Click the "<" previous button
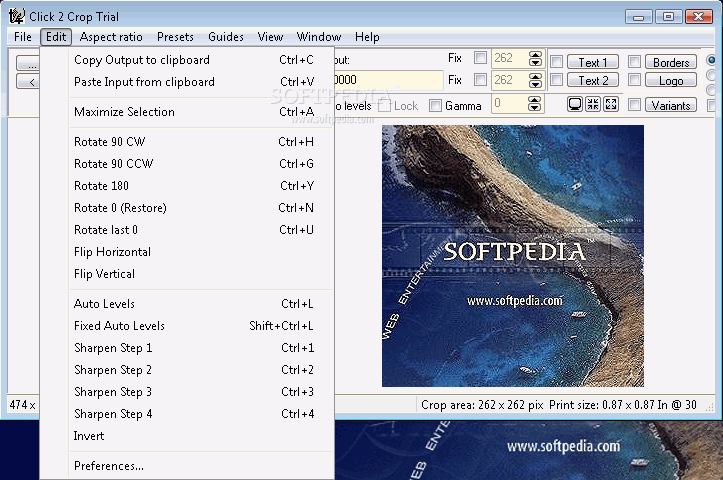Viewport: 723px width, 480px height. click(x=28, y=82)
